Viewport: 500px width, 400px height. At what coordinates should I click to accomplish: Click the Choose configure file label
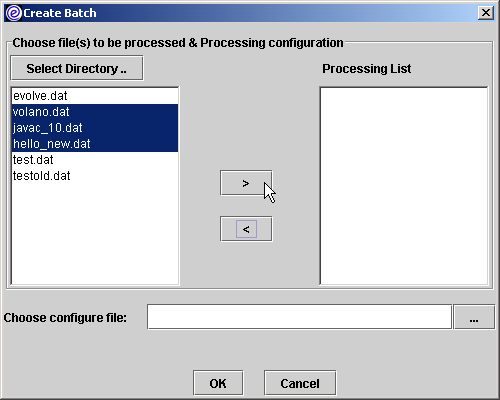pyautogui.click(x=65, y=317)
